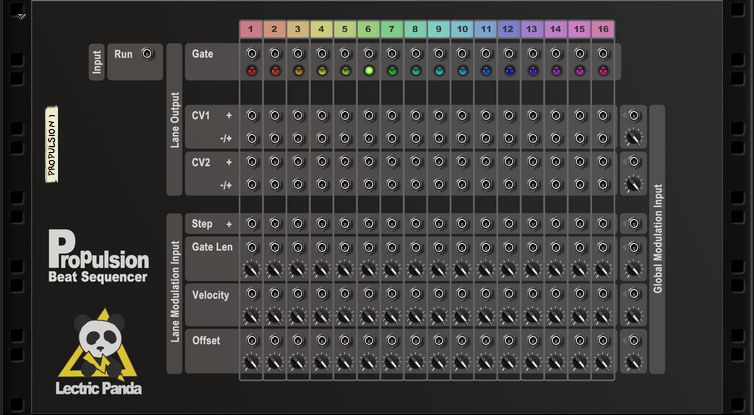
Task: Click the 'Lane Output' vertical label
Action: 175,120
